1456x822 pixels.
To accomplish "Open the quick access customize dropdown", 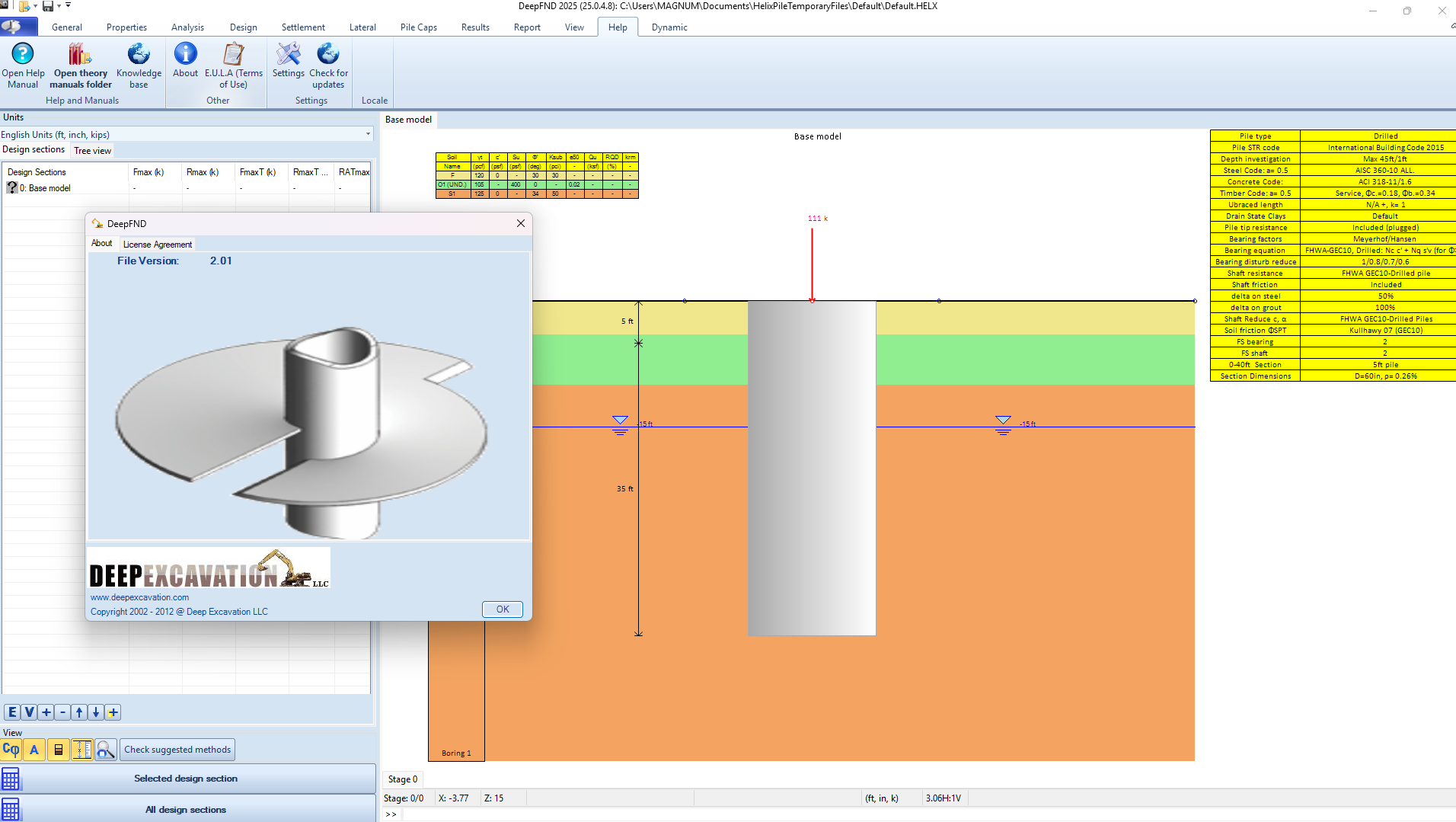I will [69, 5].
